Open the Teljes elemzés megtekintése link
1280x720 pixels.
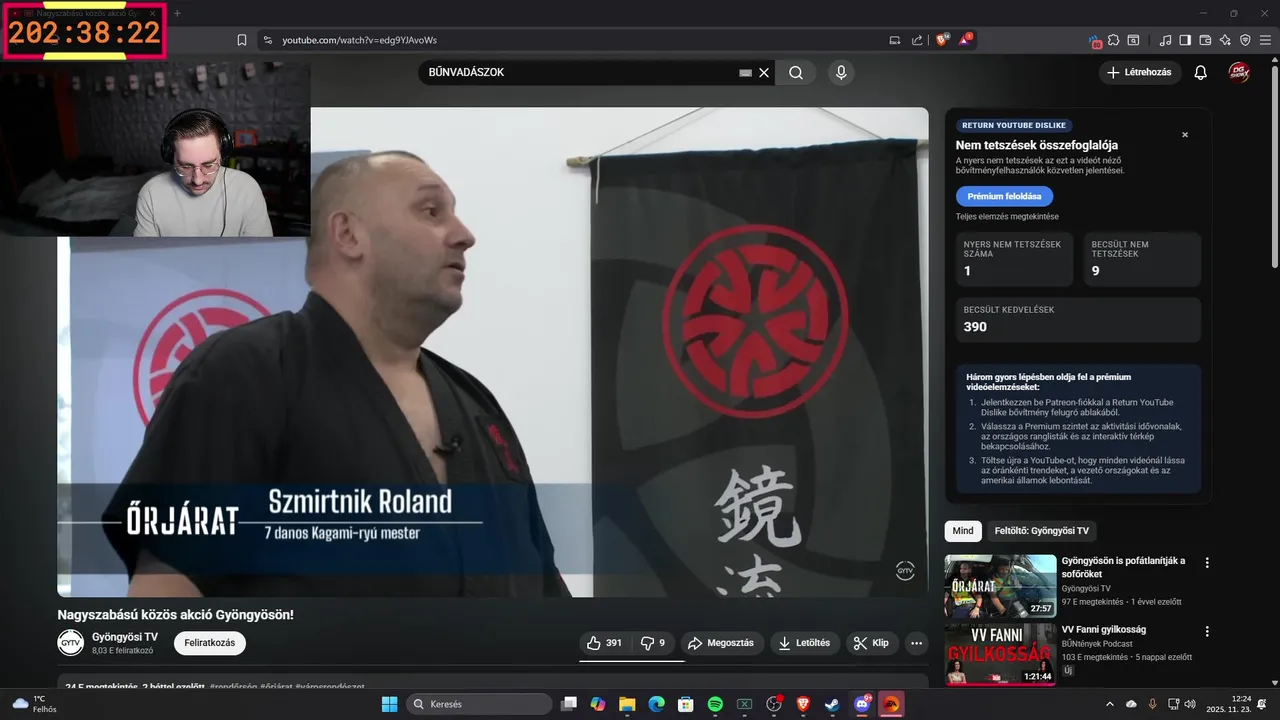tap(1007, 217)
